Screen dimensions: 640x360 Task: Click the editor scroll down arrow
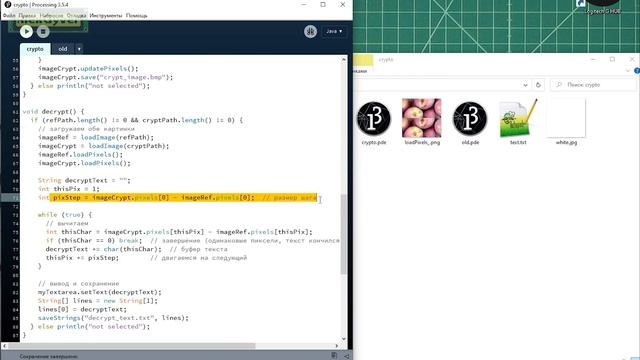coord(343,339)
